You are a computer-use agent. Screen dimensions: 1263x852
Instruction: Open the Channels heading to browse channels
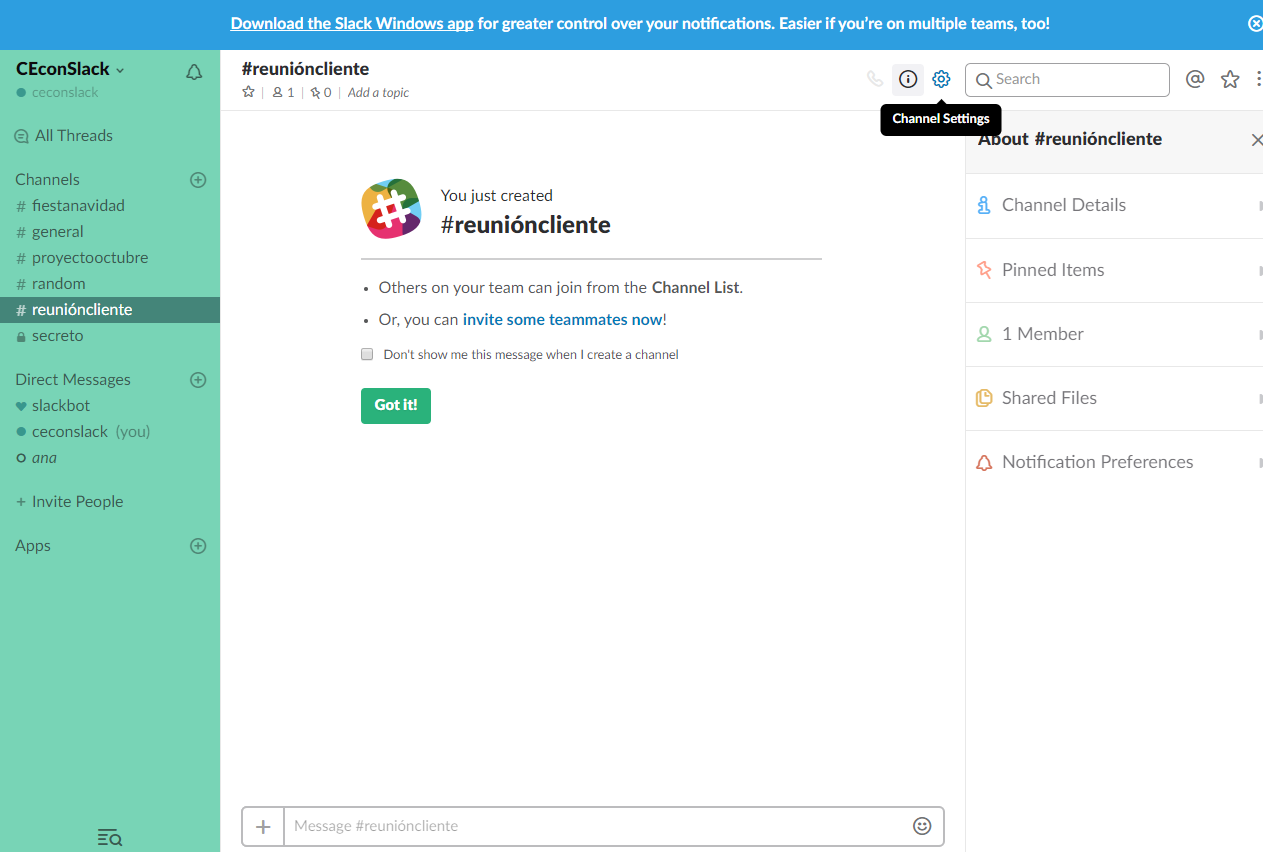pos(47,180)
